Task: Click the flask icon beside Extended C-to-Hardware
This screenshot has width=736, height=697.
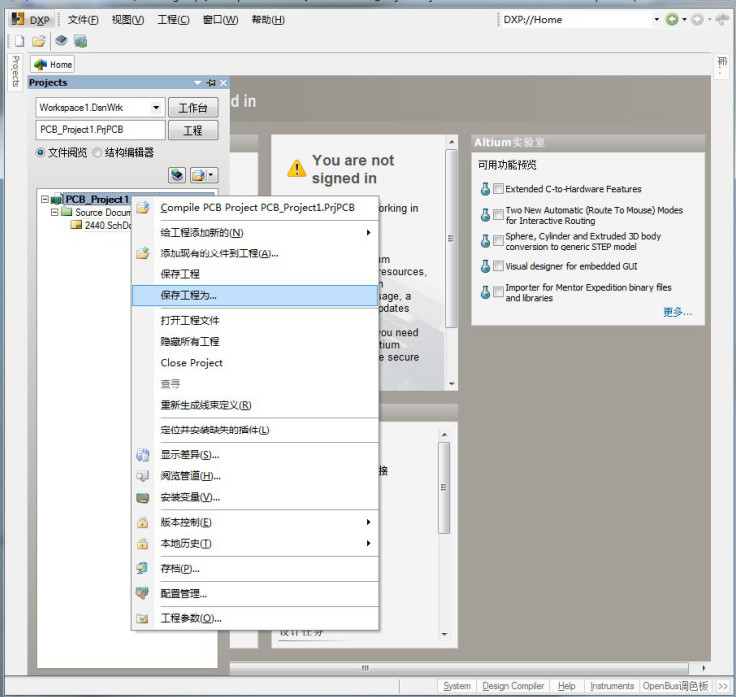Action: pyautogui.click(x=485, y=189)
